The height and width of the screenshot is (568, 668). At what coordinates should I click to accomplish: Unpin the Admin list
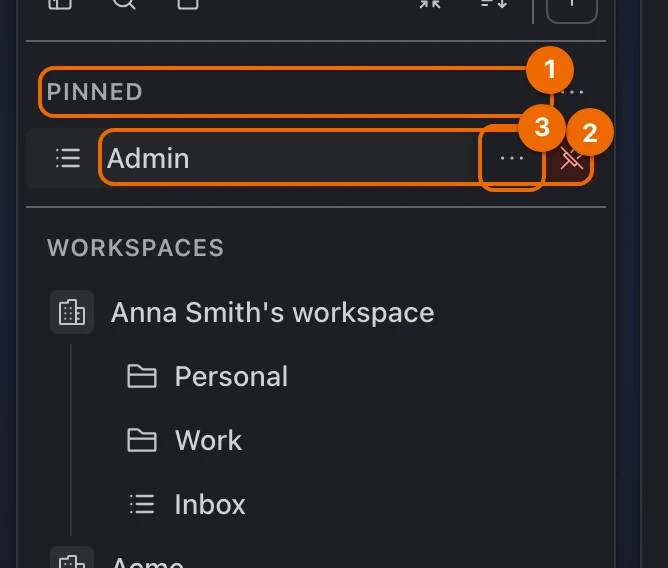(x=571, y=159)
